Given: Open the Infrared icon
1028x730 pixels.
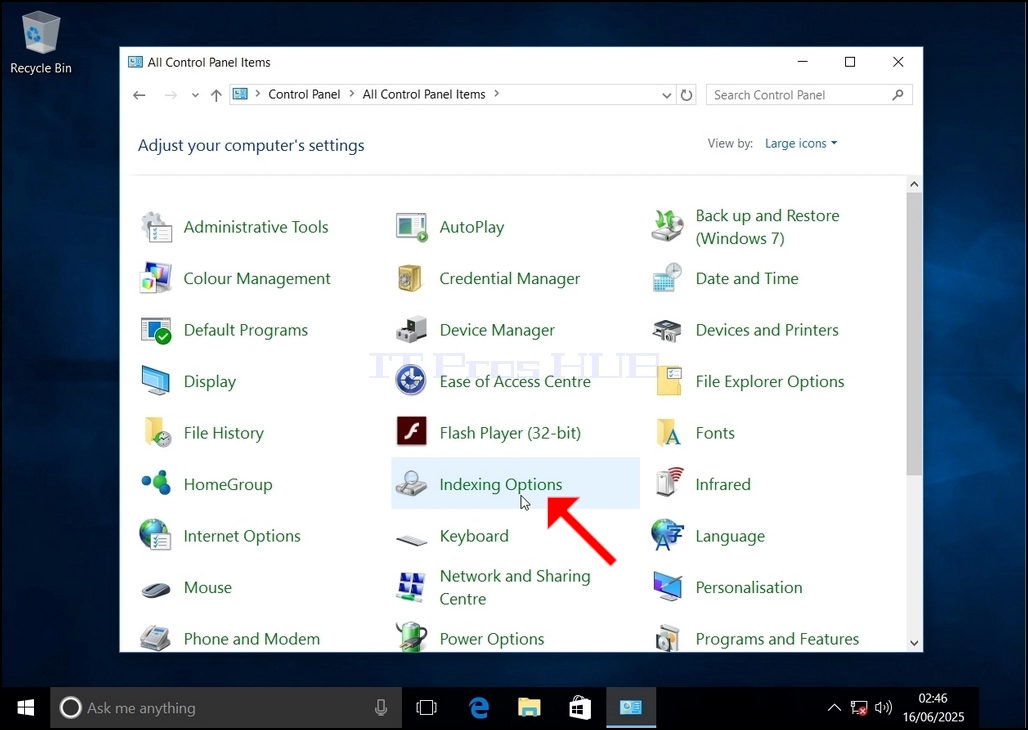Looking at the screenshot, I should (669, 482).
